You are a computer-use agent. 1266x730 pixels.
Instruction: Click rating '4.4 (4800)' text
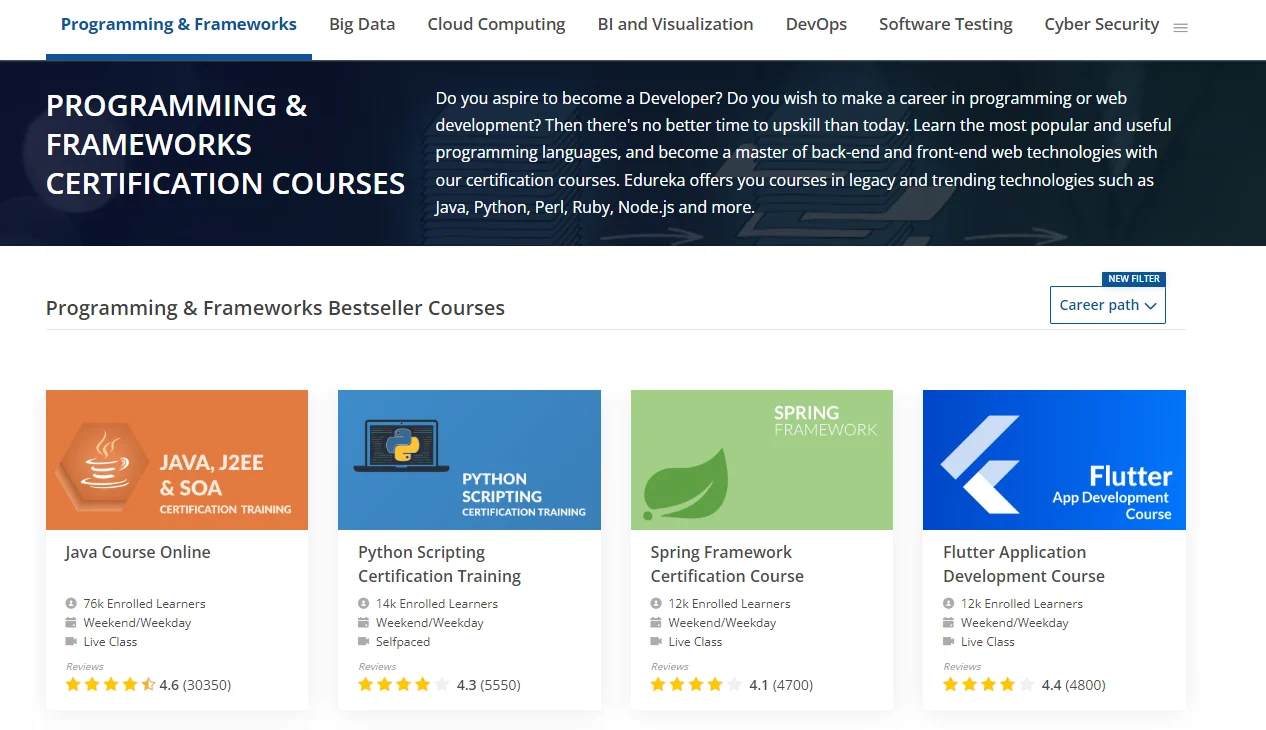pyautogui.click(x=1074, y=685)
